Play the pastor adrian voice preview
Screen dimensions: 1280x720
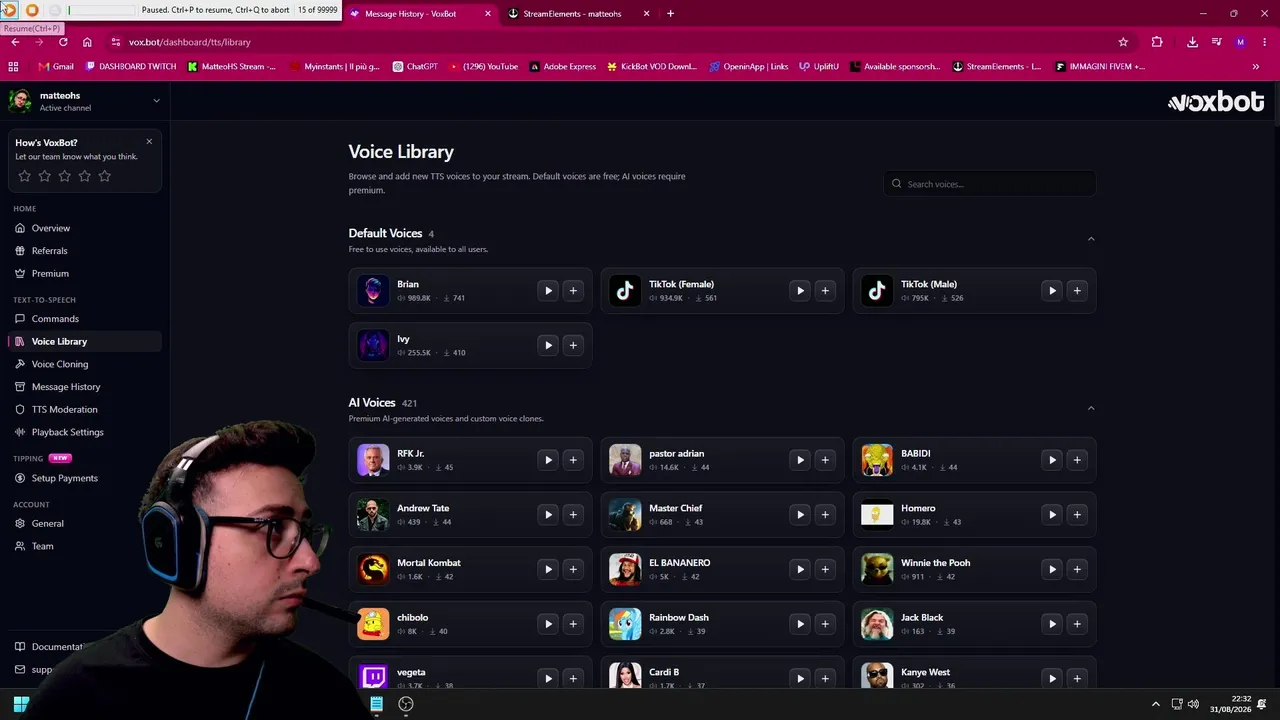coord(800,460)
